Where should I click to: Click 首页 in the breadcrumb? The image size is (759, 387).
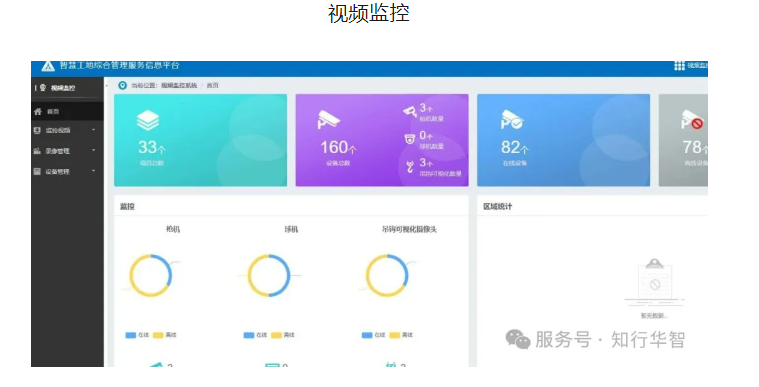click(213, 85)
